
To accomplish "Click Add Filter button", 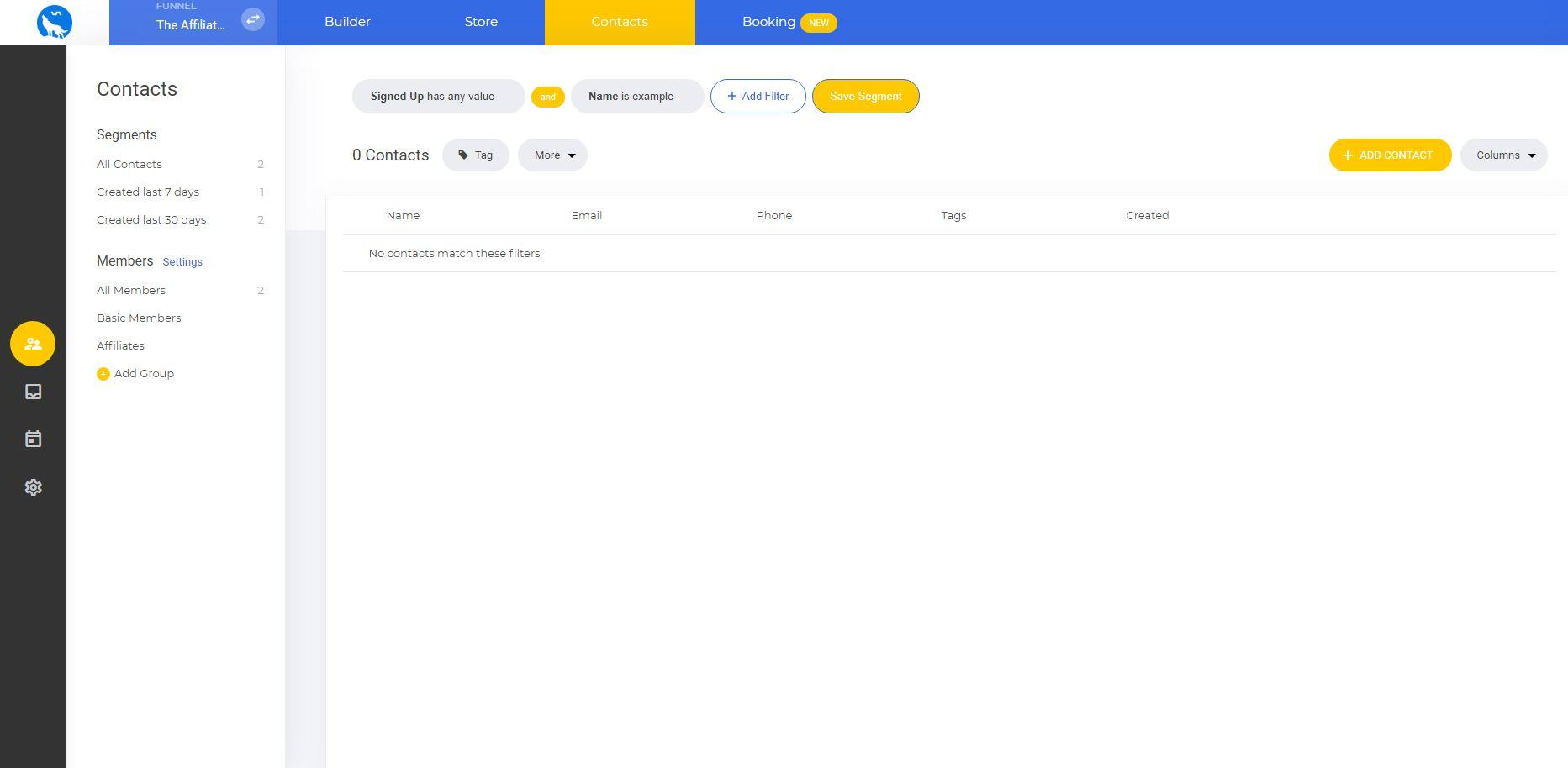I will tap(758, 97).
